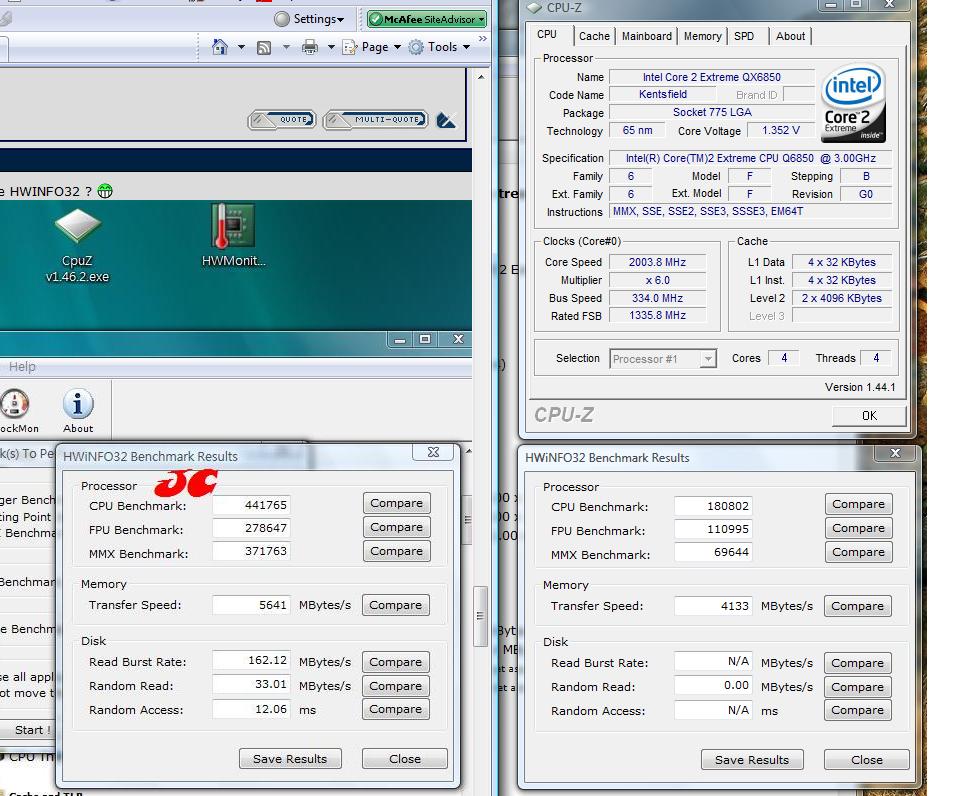Click the Name field Intel Core 2 Extreme QX6850
This screenshot has width=960, height=796.
click(x=711, y=77)
